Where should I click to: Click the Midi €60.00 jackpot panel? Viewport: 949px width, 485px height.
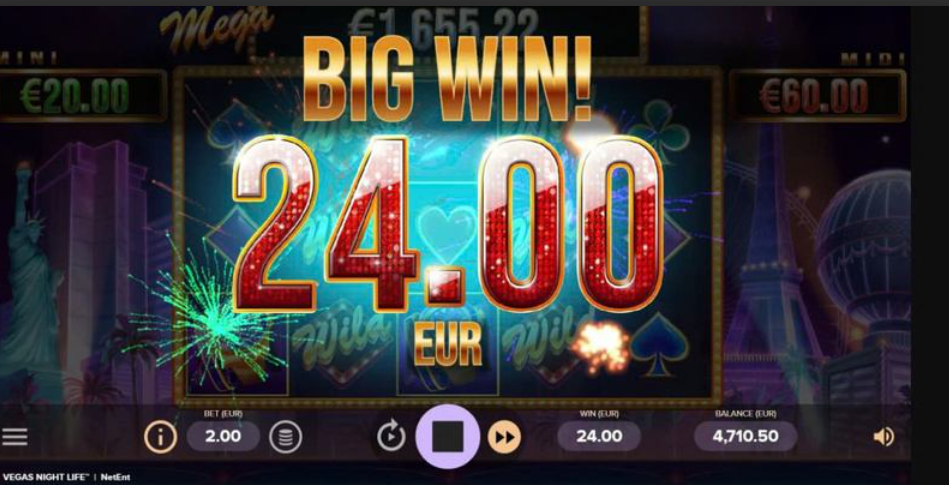click(818, 96)
